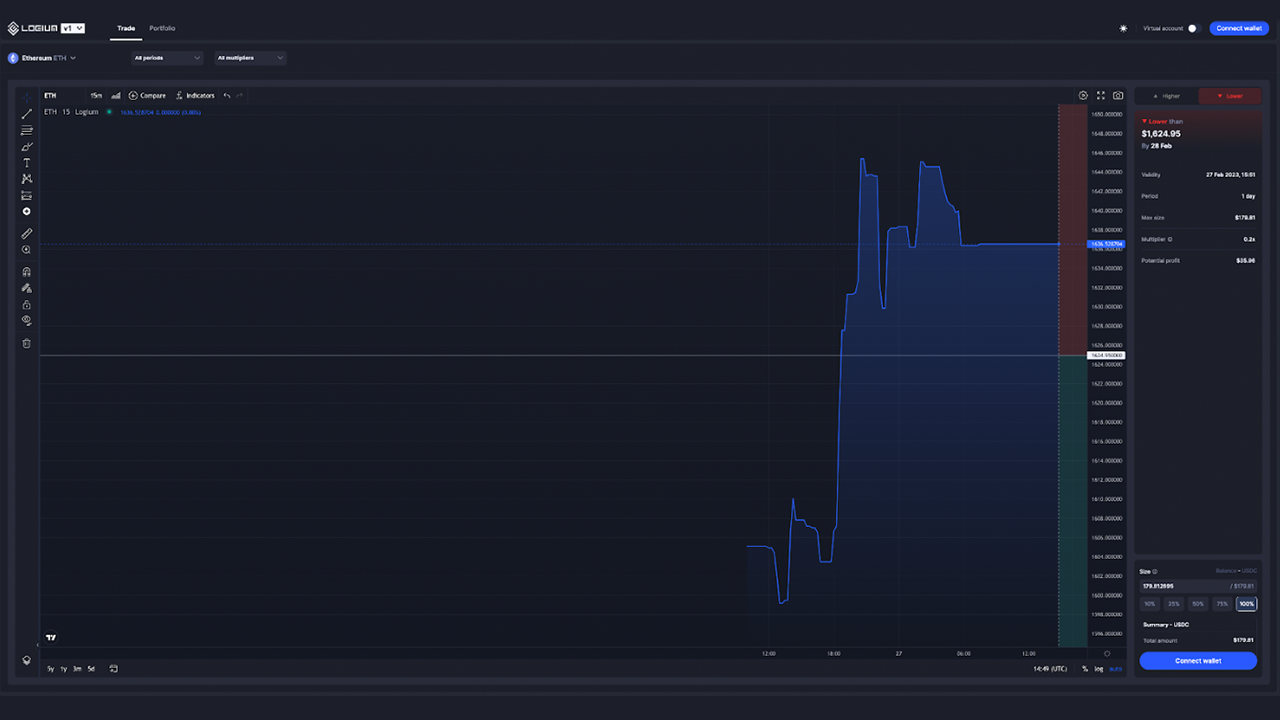The height and width of the screenshot is (720, 1280).
Task: Click the blue Connect wallet button at the top
Action: coord(1239,28)
